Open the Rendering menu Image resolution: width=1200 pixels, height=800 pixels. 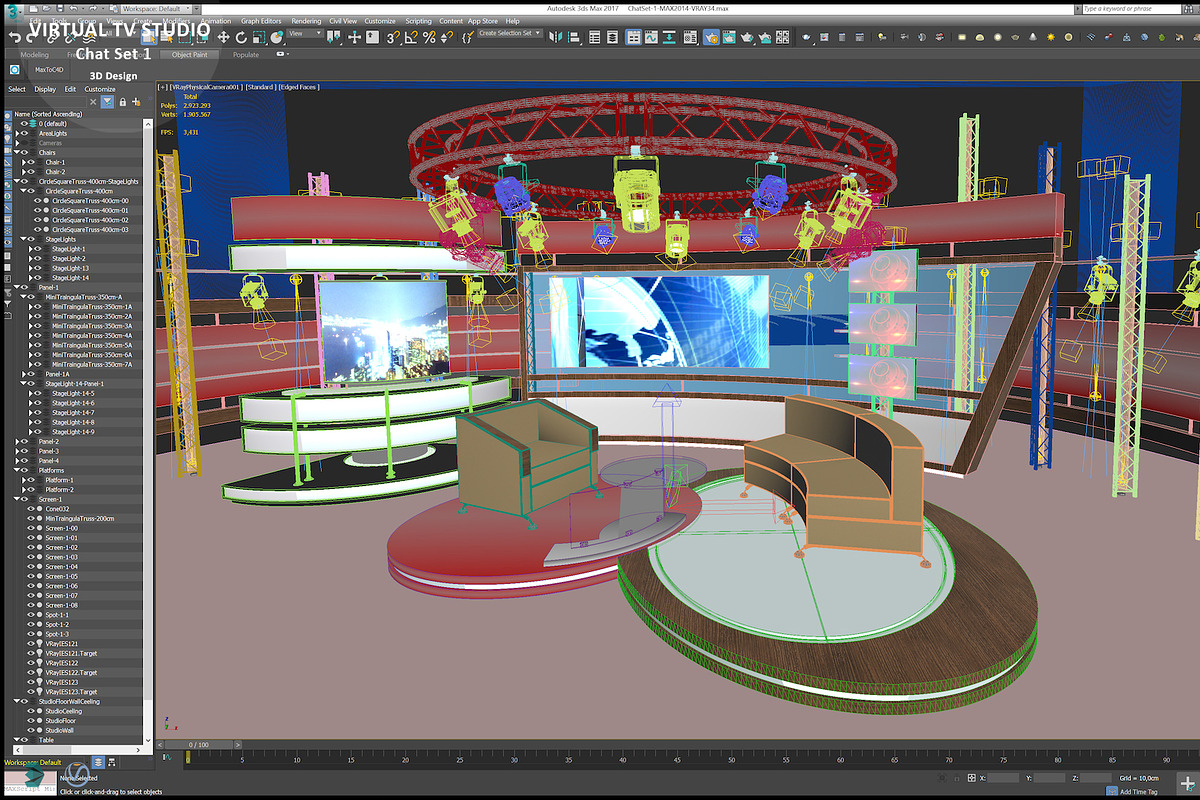(306, 20)
